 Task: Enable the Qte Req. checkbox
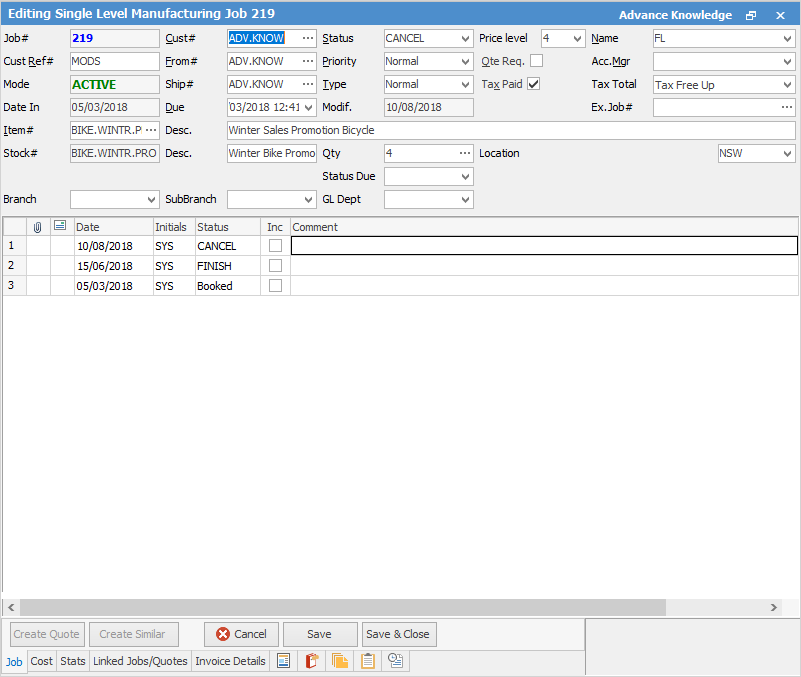pyautogui.click(x=536, y=61)
